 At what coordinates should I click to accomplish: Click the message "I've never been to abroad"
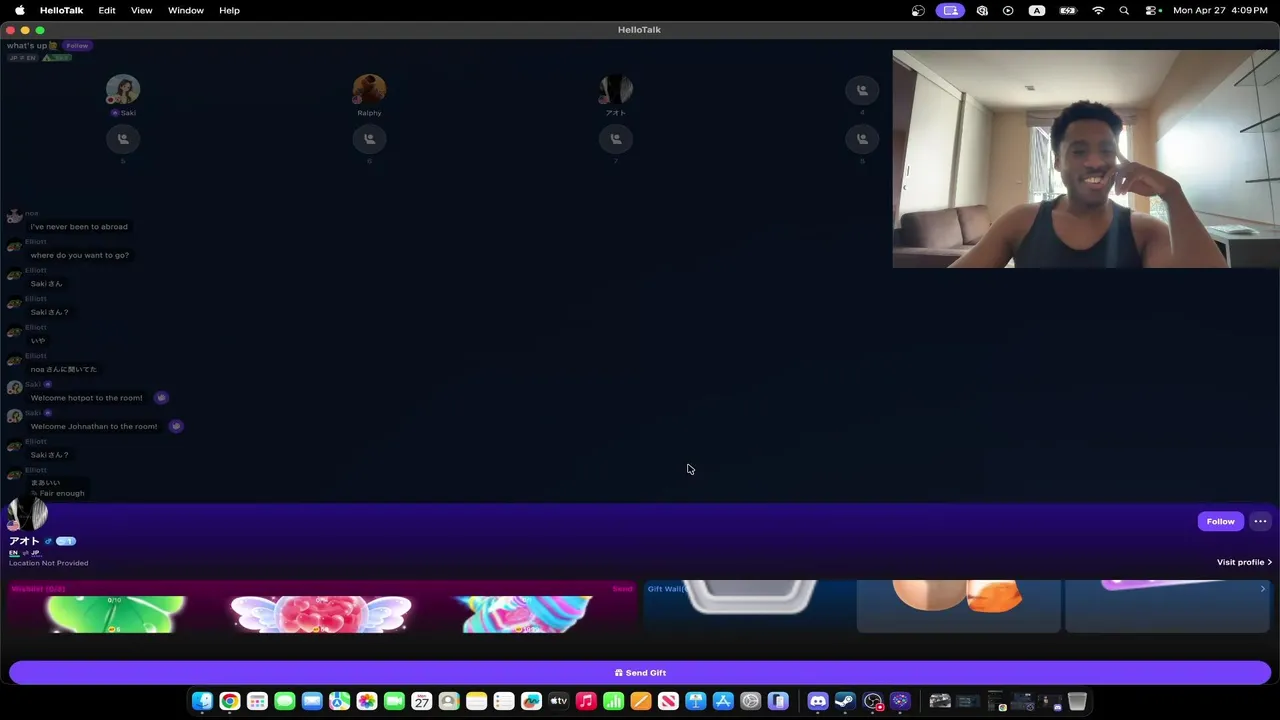coord(79,227)
